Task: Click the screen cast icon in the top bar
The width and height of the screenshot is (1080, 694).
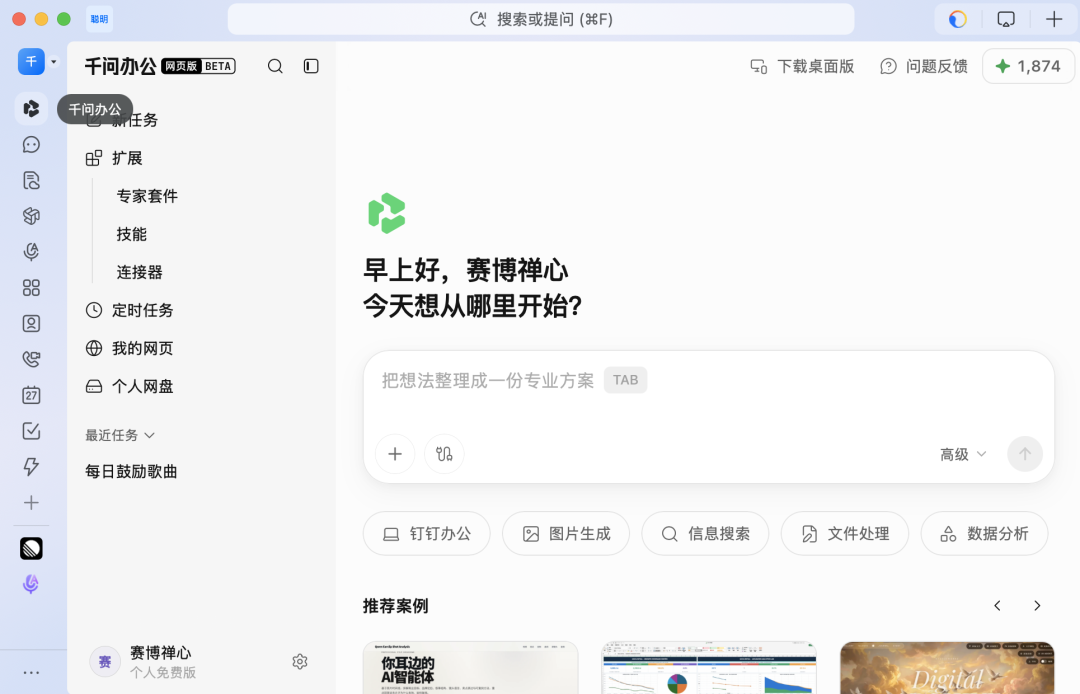Action: coord(1006,19)
